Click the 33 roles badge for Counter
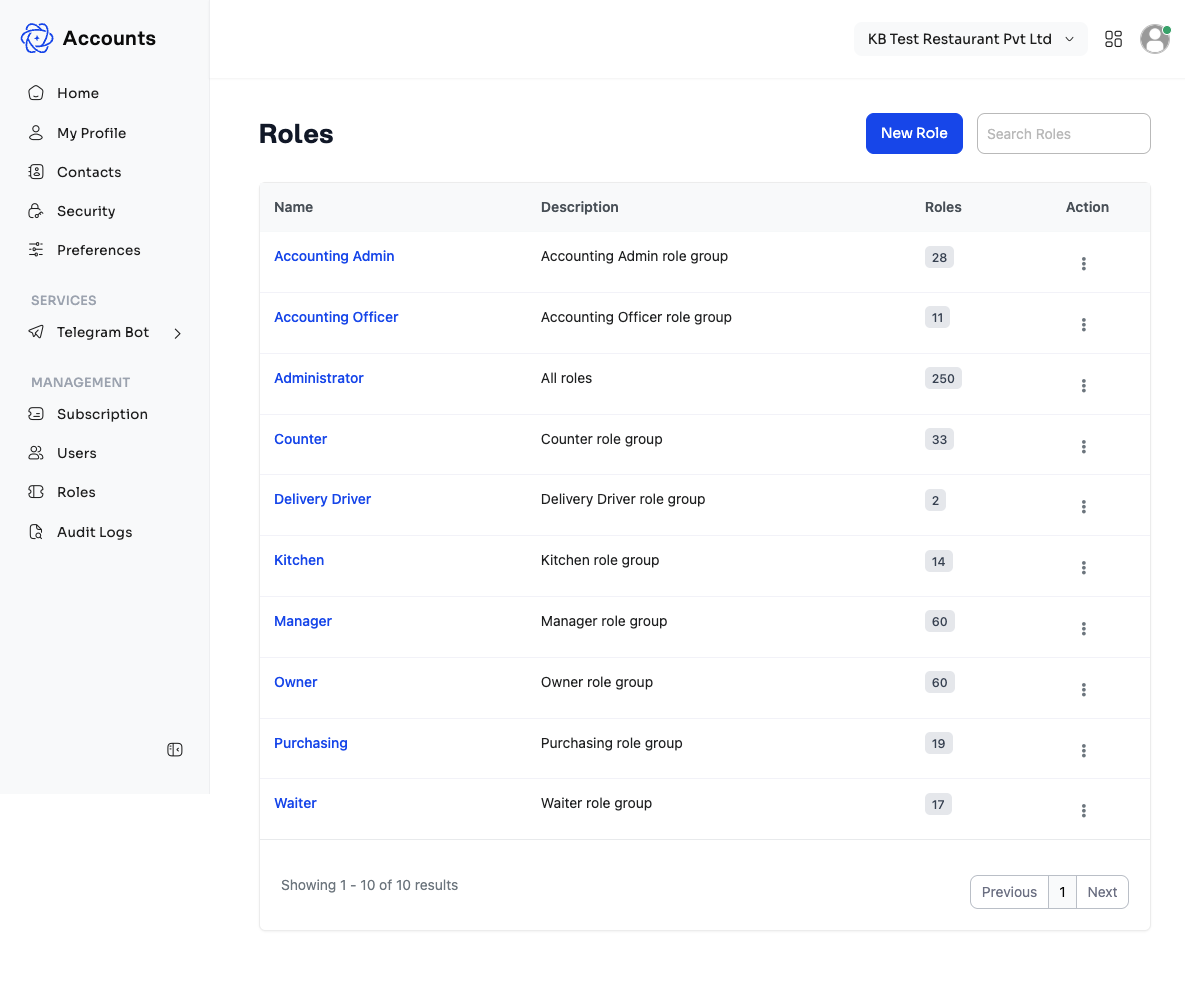 coord(939,439)
